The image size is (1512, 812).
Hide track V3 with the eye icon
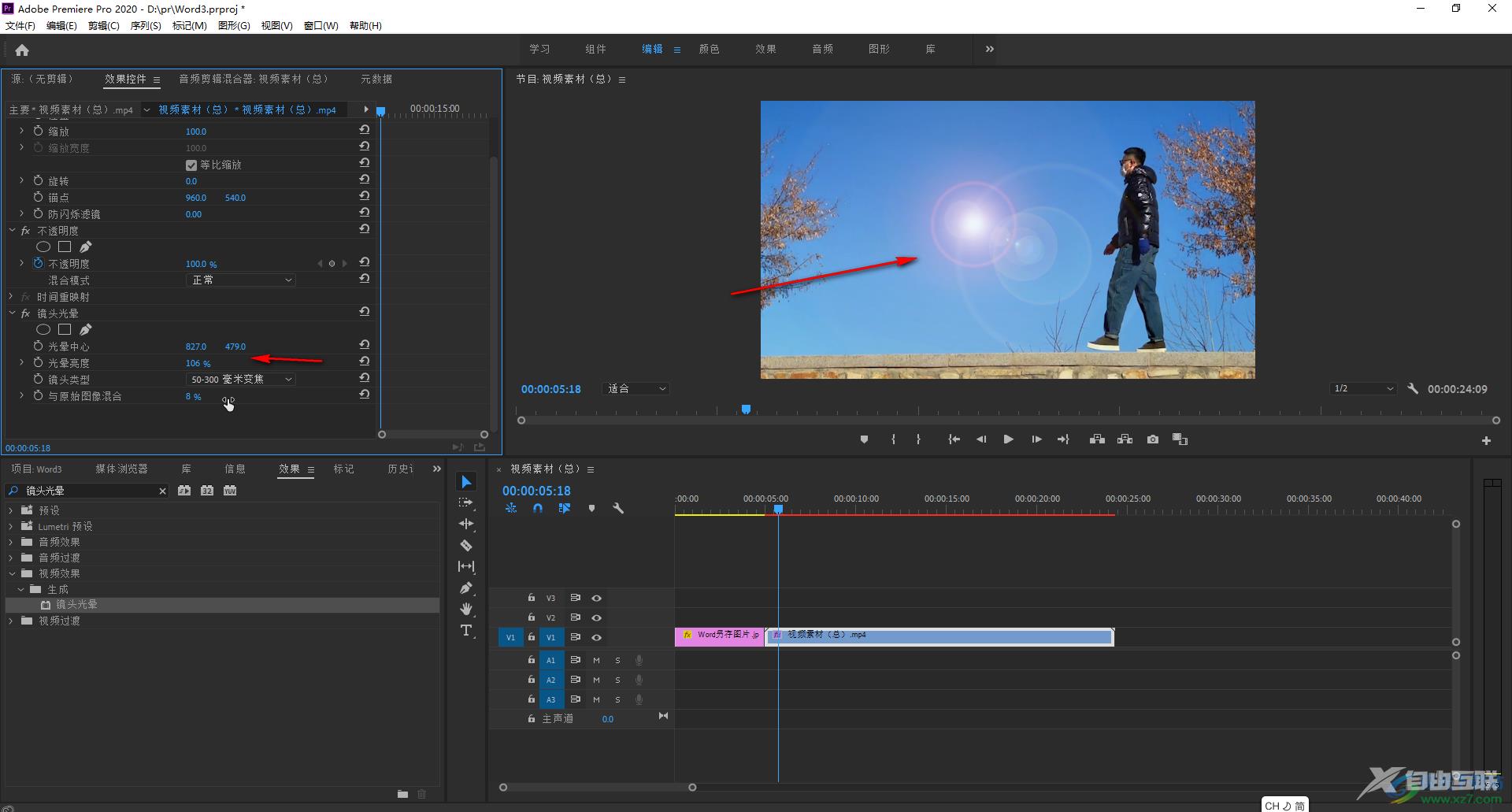pyautogui.click(x=597, y=599)
